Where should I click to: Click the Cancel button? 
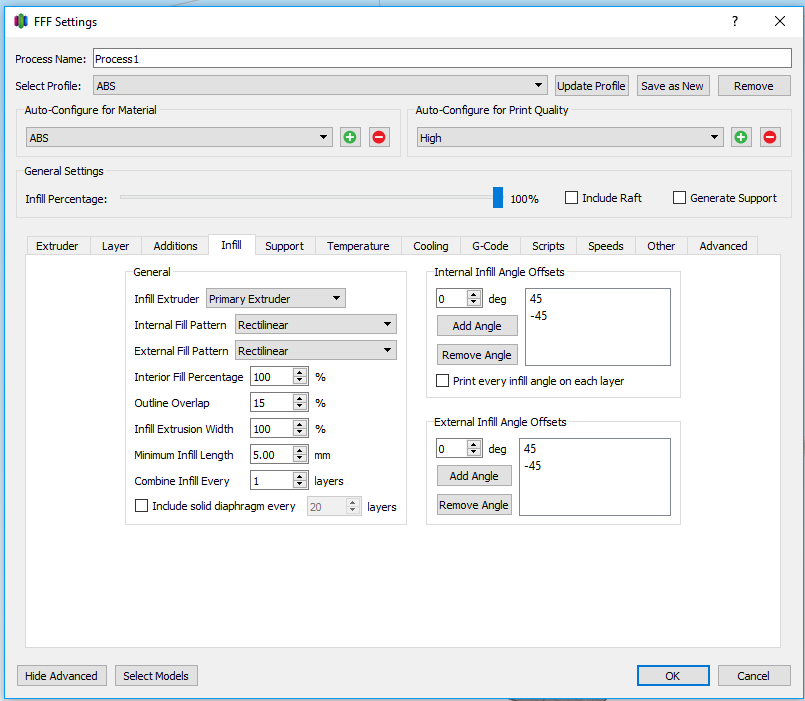pyautogui.click(x=754, y=676)
